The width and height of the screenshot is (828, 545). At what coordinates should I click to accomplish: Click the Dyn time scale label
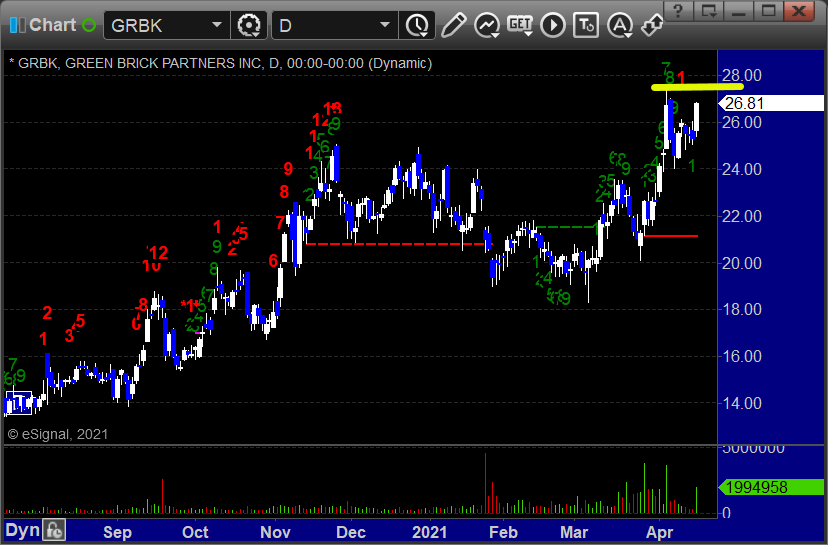(x=23, y=530)
